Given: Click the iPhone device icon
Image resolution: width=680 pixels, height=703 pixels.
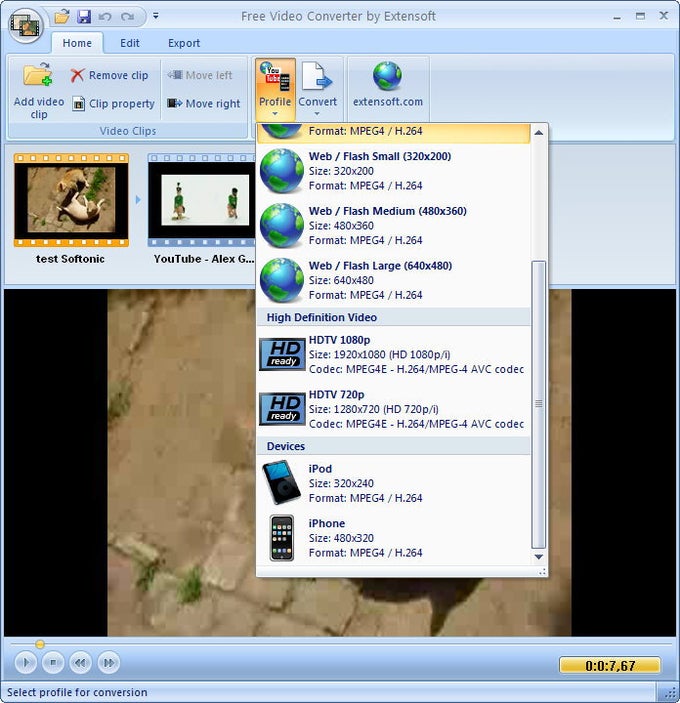Looking at the screenshot, I should point(282,538).
